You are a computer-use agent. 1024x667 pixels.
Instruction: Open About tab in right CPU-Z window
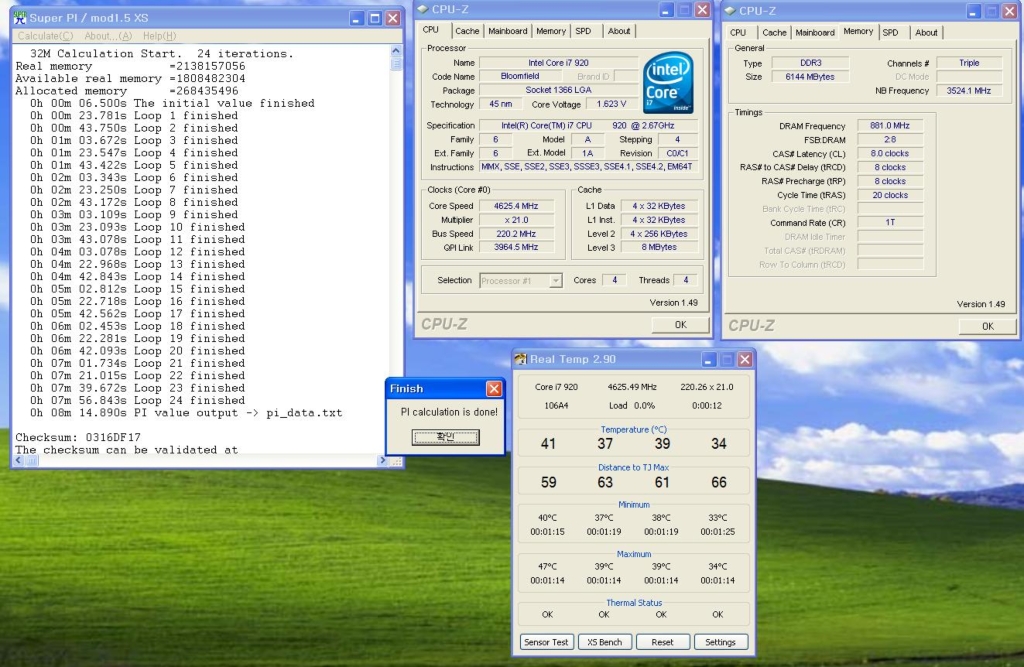[x=926, y=32]
